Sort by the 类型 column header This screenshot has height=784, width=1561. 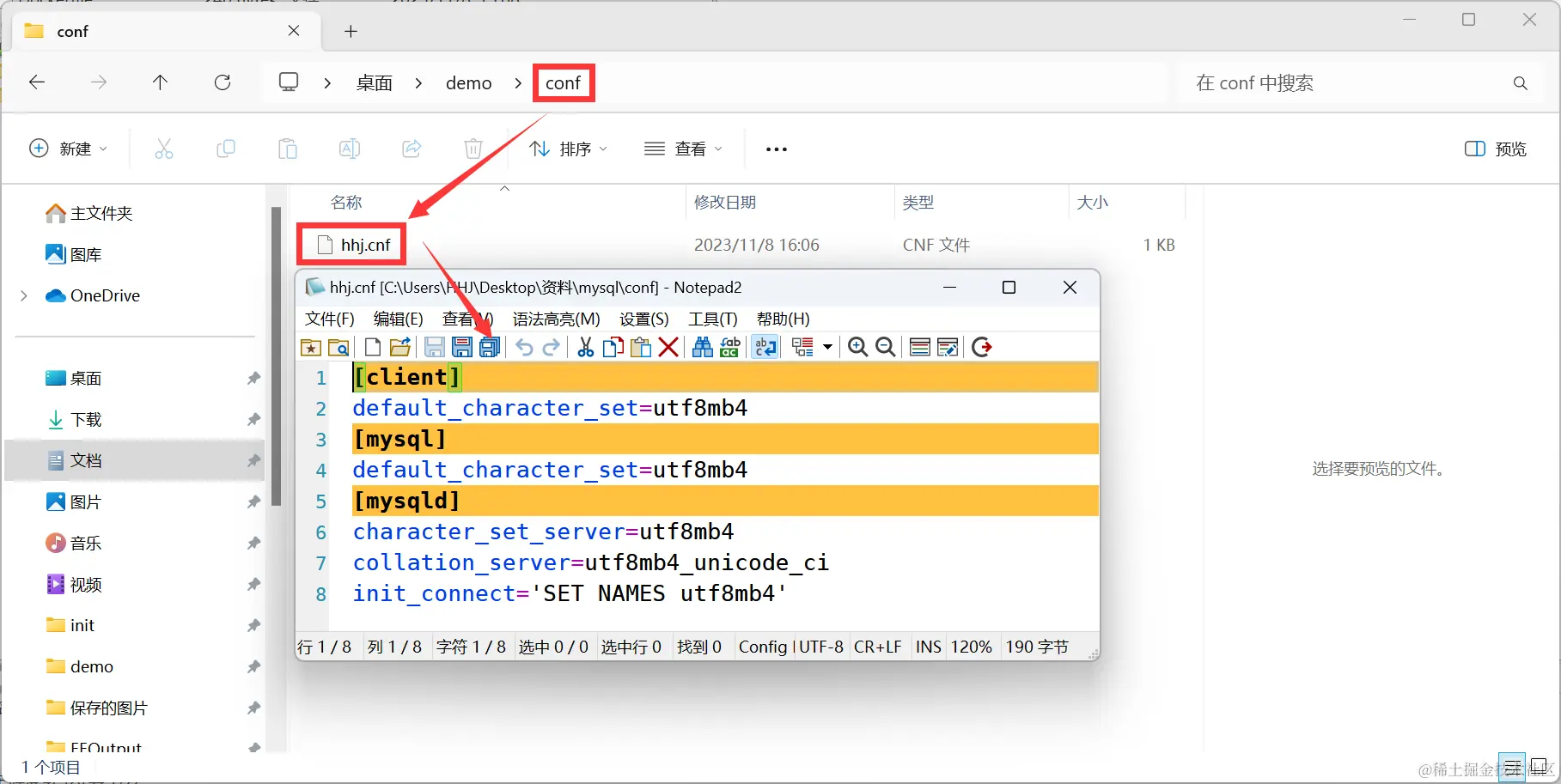[918, 203]
